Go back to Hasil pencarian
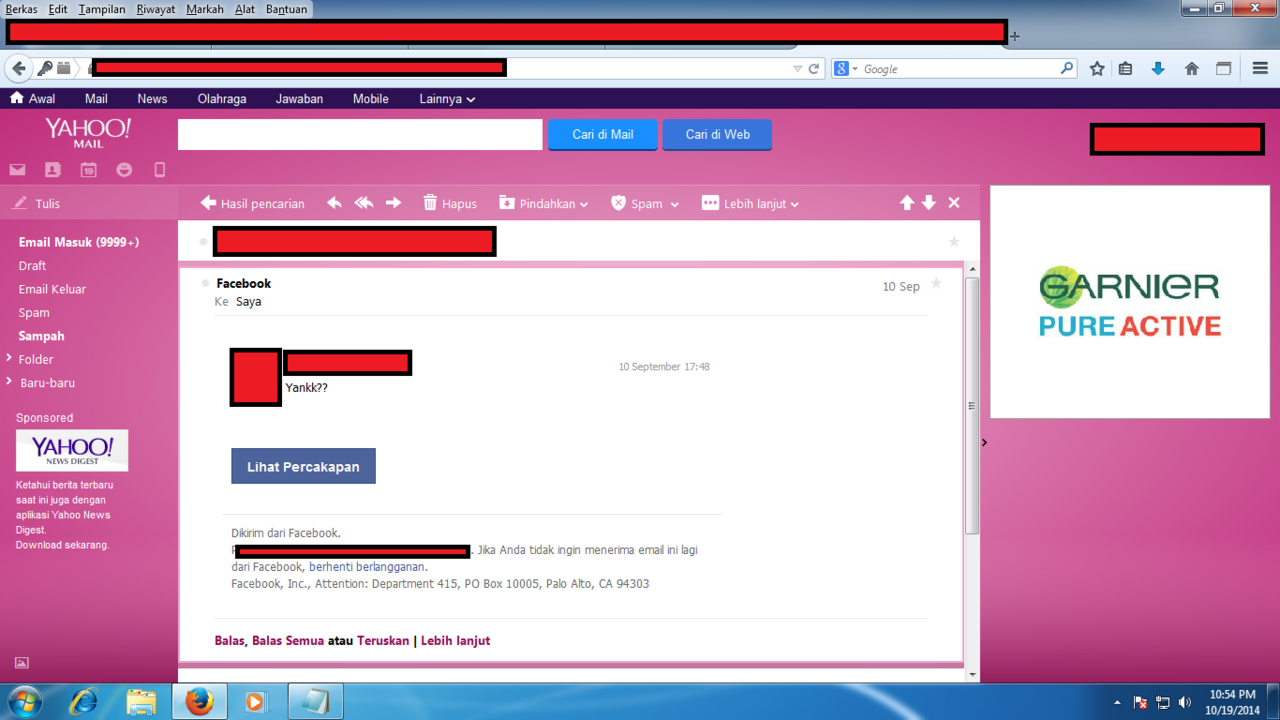Screen dimensions: 1280x720 pos(252,203)
